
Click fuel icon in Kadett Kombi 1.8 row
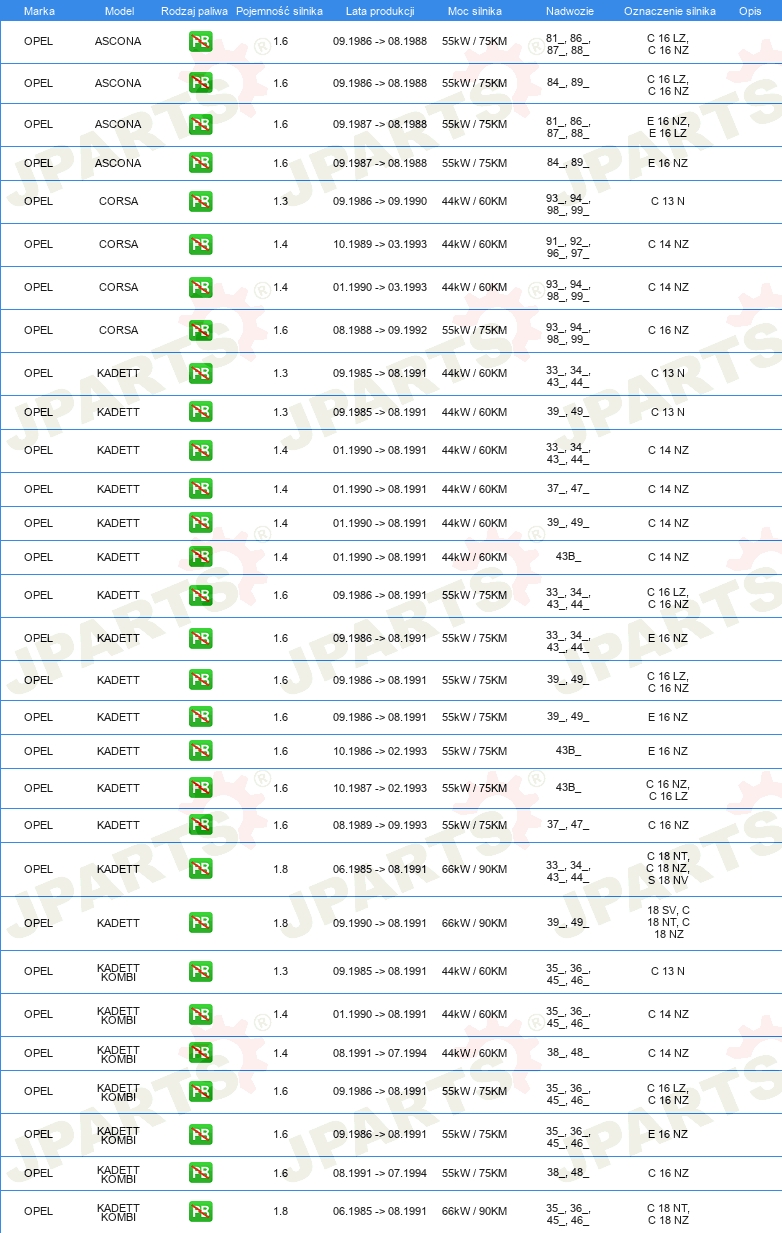200,1211
